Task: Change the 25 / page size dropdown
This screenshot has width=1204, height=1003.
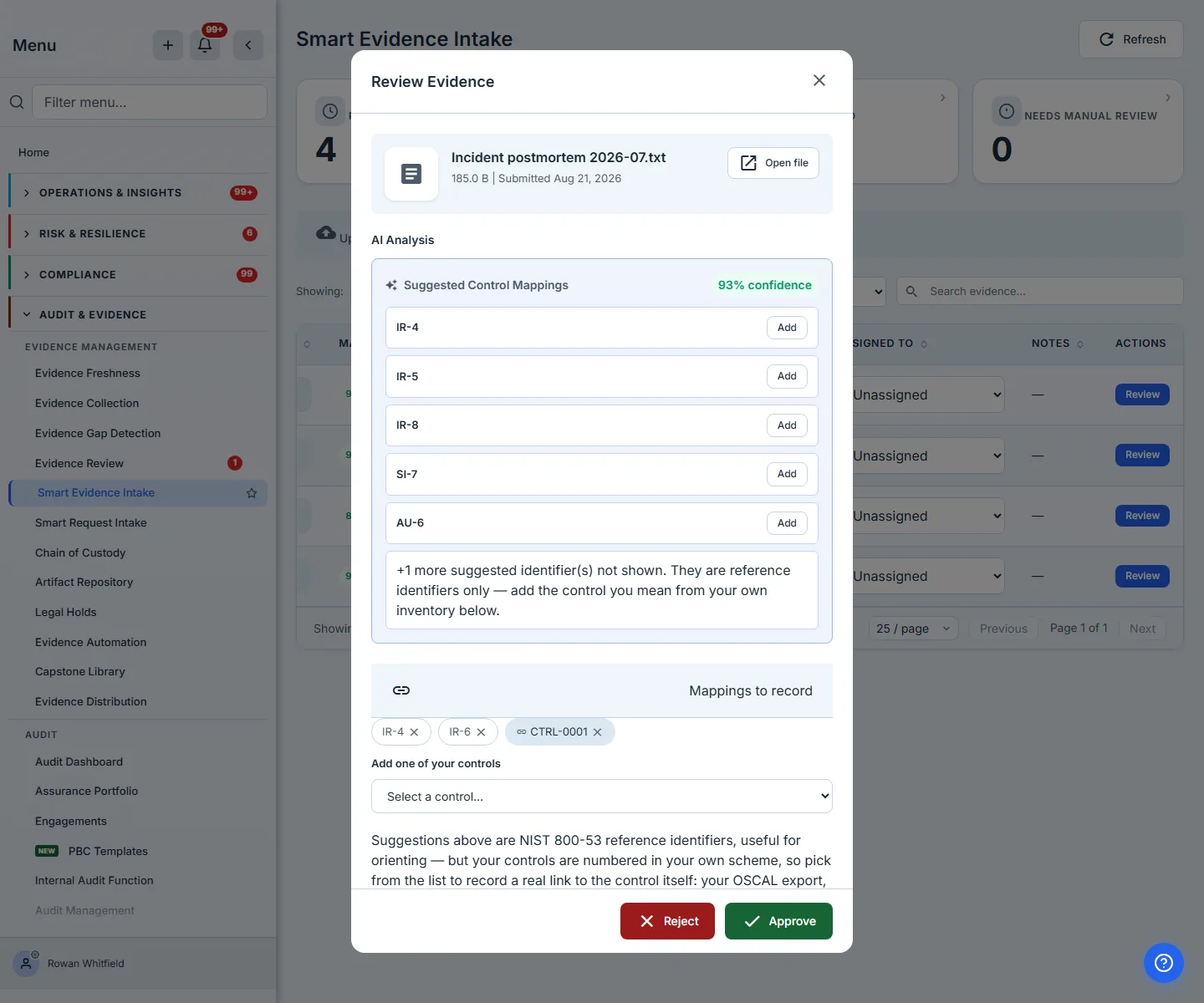Action: [913, 629]
